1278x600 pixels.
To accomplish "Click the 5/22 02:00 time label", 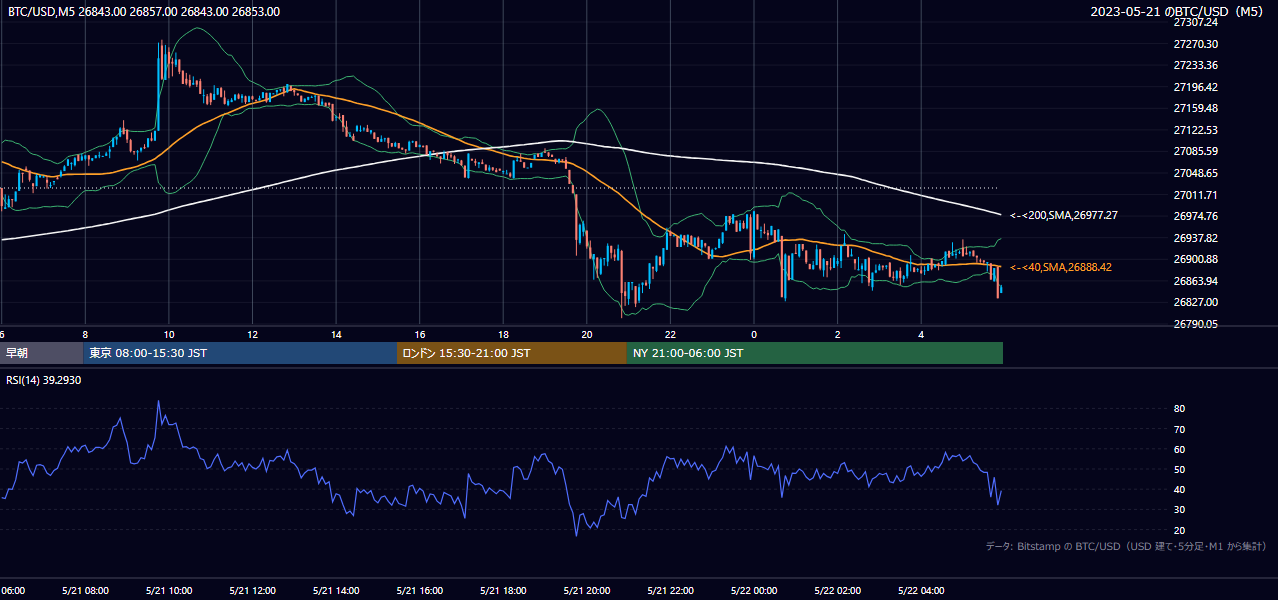I will click(x=837, y=591).
